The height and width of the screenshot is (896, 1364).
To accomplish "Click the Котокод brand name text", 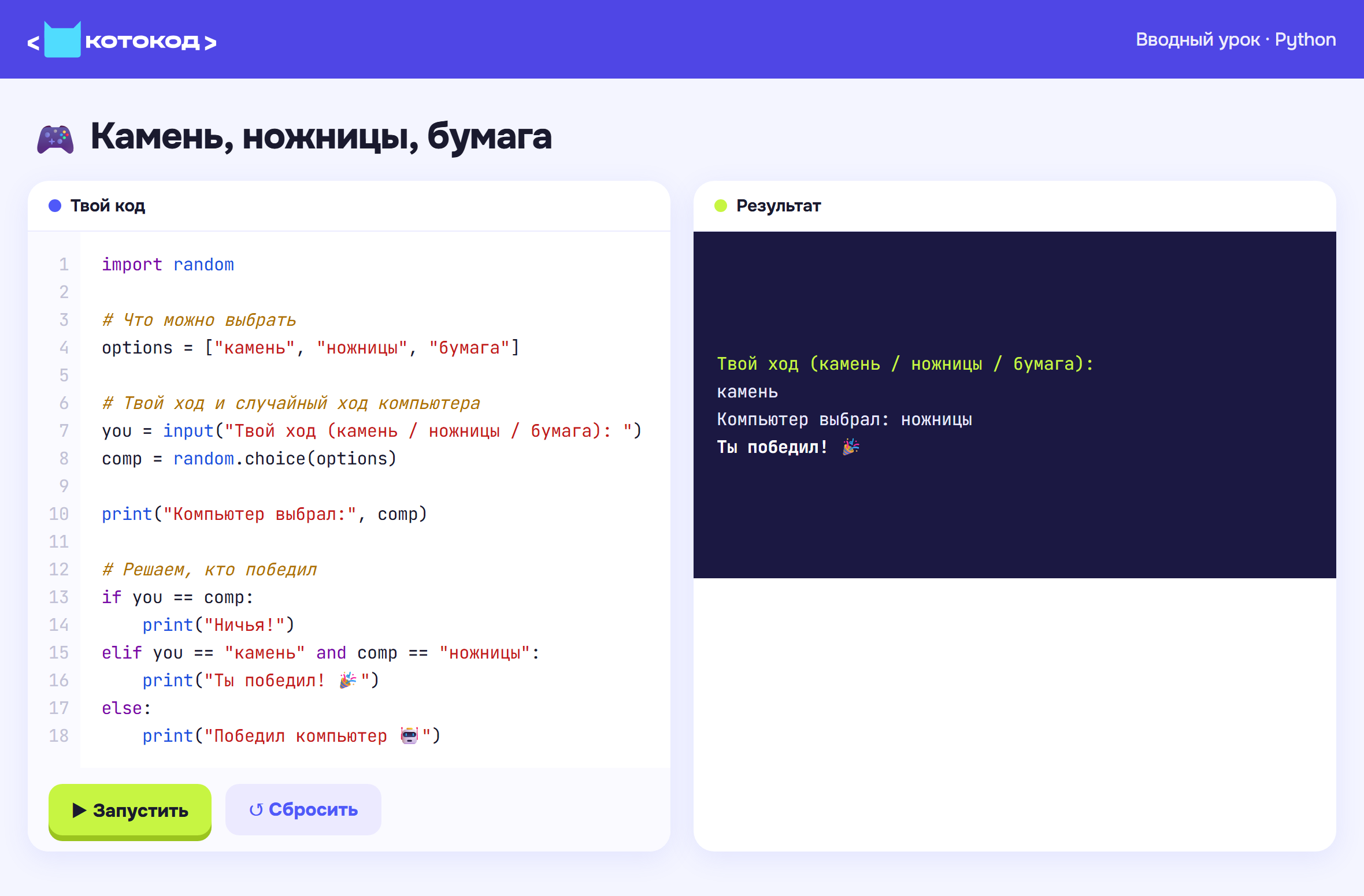I will (x=142, y=42).
